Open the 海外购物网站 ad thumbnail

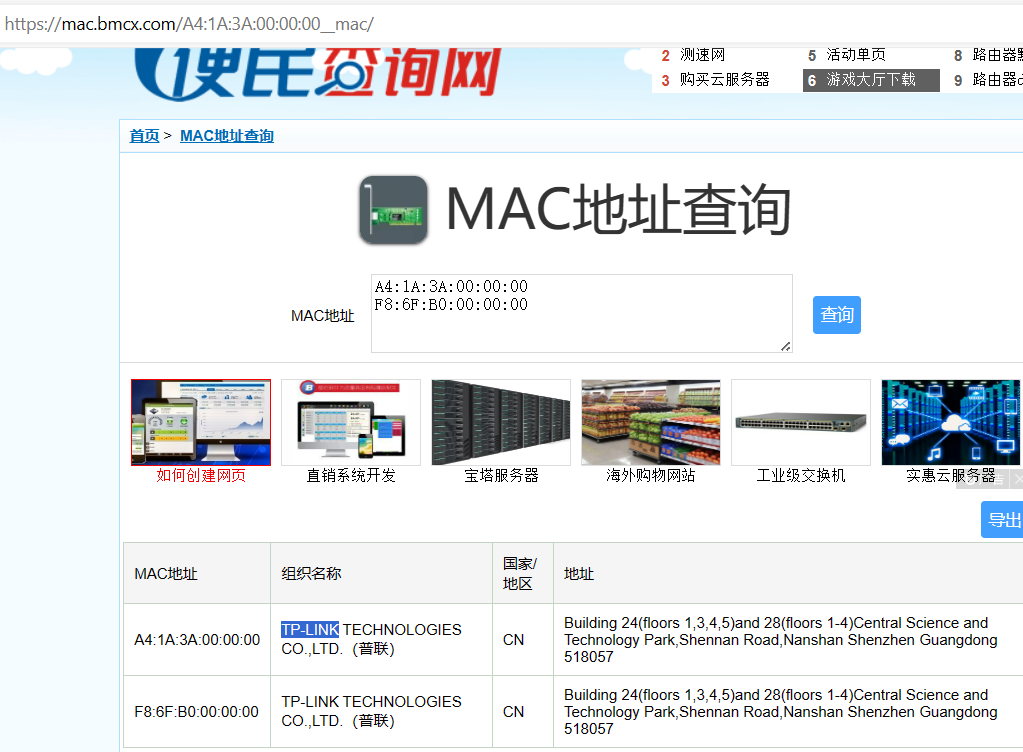[x=651, y=423]
